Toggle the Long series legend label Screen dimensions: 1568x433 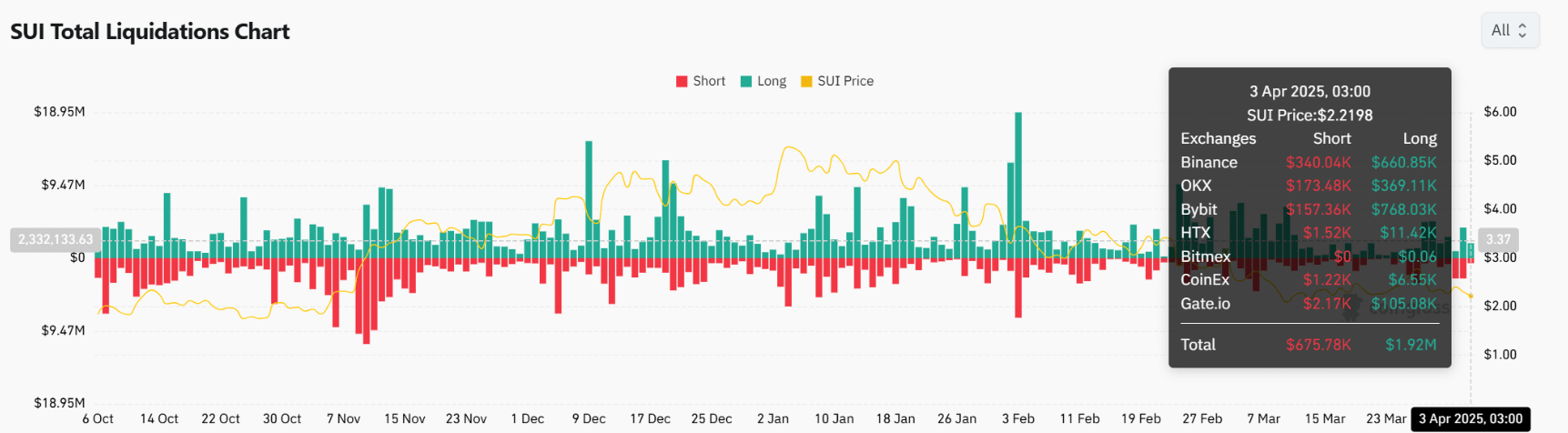[x=771, y=81]
